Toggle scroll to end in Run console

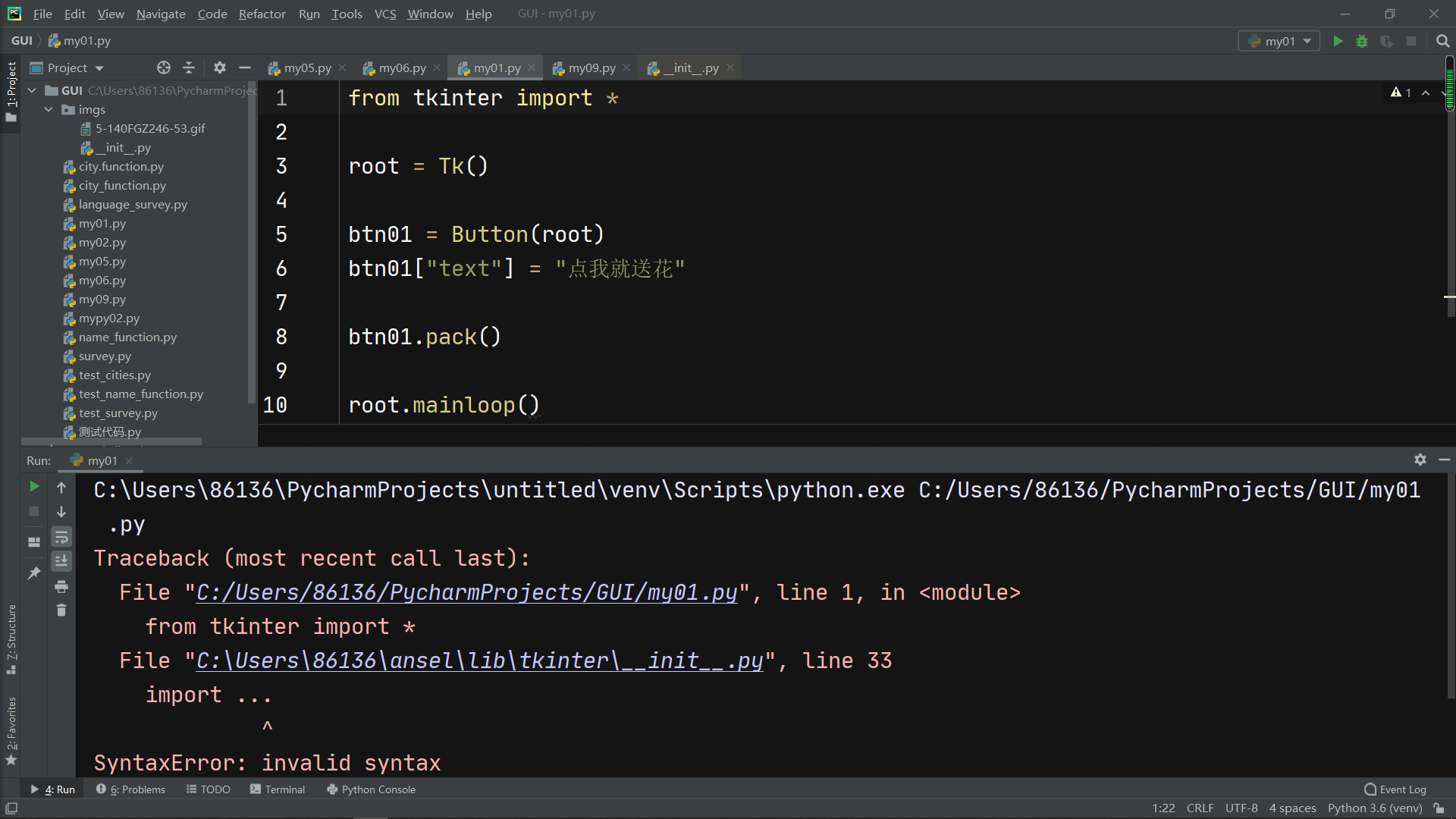(61, 561)
